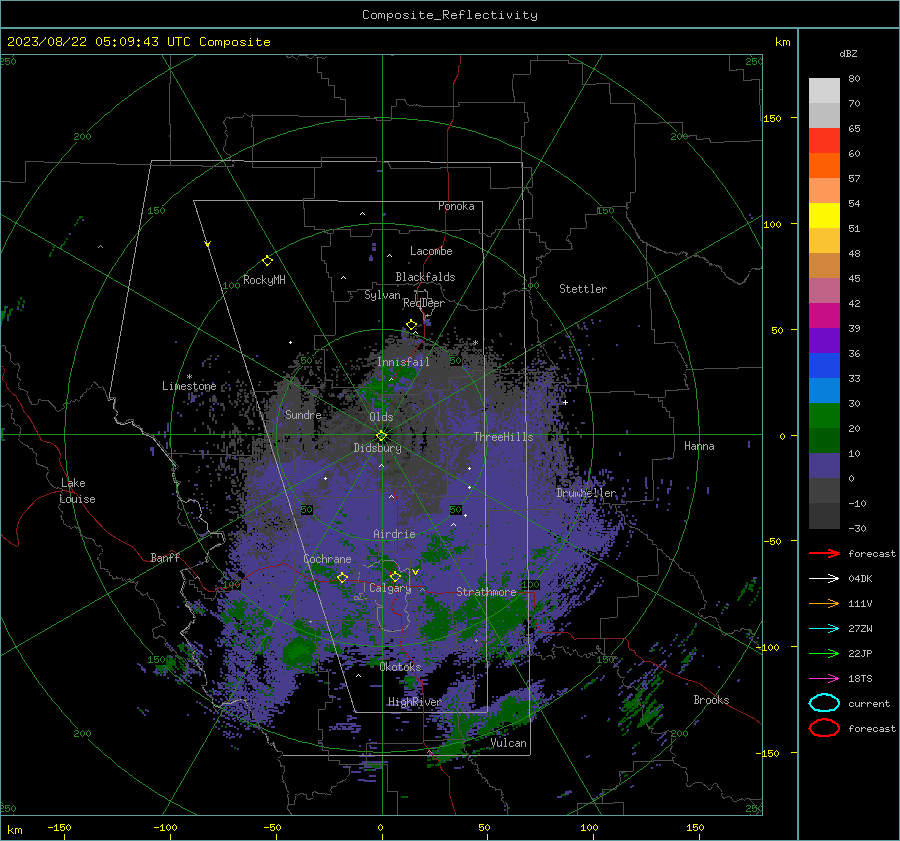Select the gray 70-65 dBZ swatch
The height and width of the screenshot is (841, 900).
pos(824,115)
